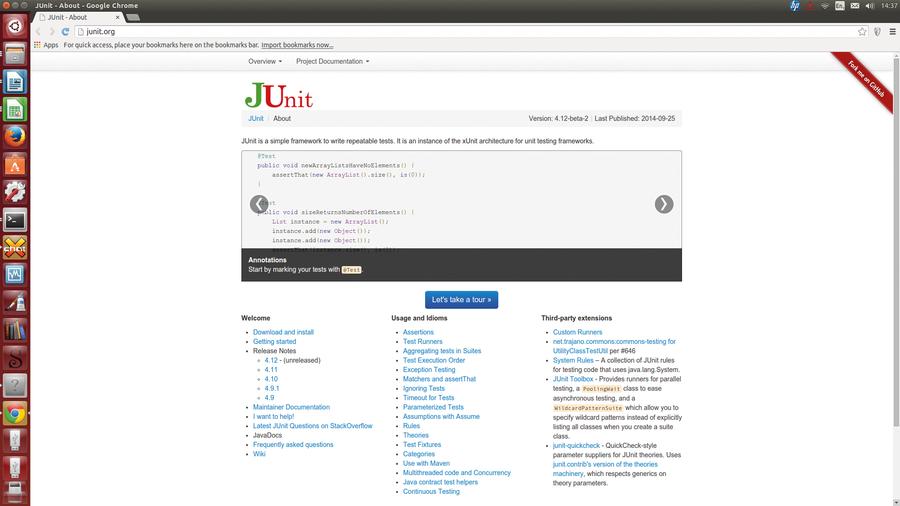Click the JUnit breadcrumb link
900x506 pixels.
(x=255, y=118)
